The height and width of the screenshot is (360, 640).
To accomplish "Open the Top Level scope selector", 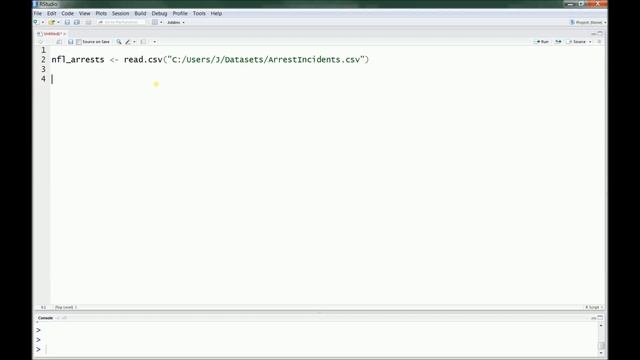I will pos(65,307).
